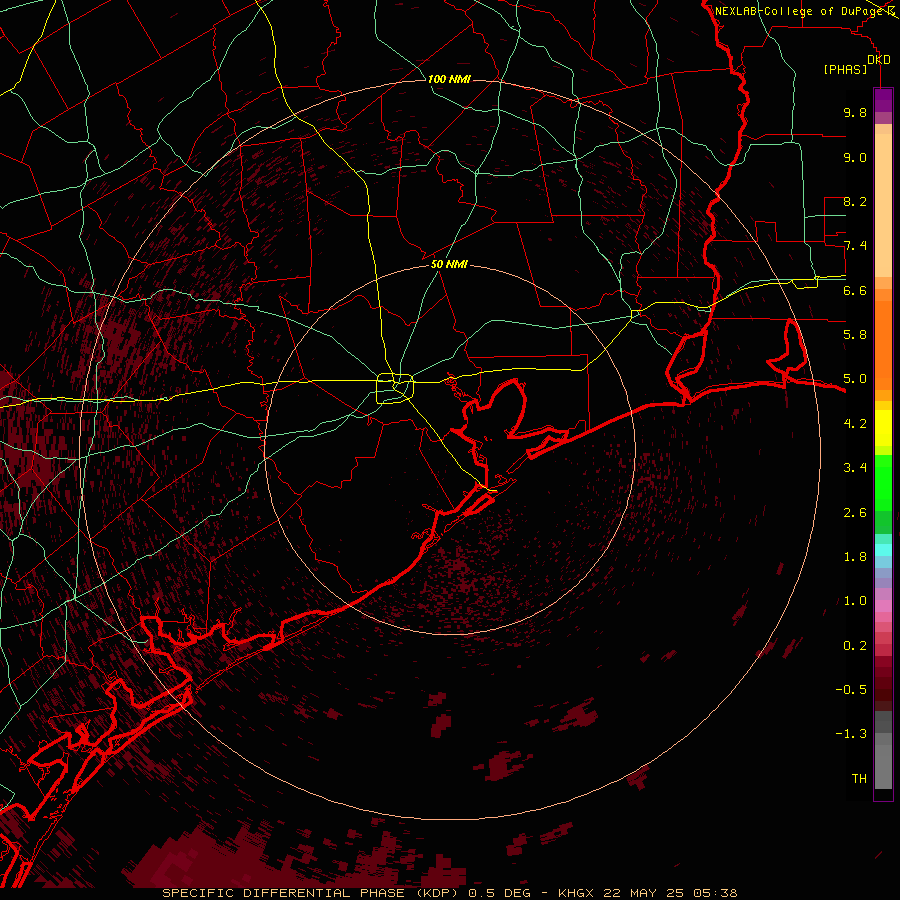Click the TH threshold legend label
Viewport: 900px width, 900px height.
[x=859, y=779]
